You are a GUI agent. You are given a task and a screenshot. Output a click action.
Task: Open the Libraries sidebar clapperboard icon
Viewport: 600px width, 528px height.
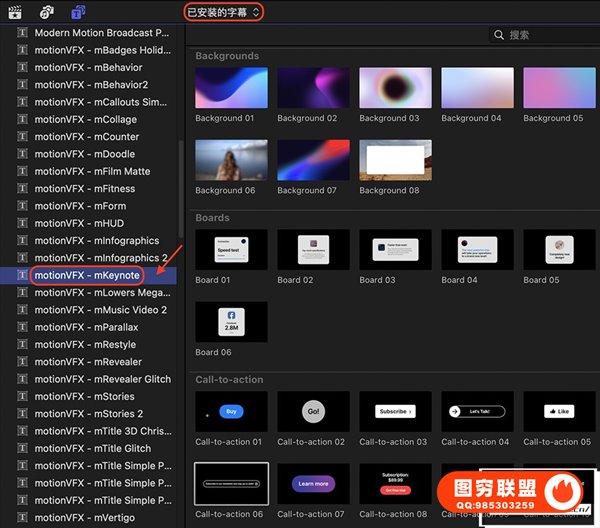(x=14, y=12)
